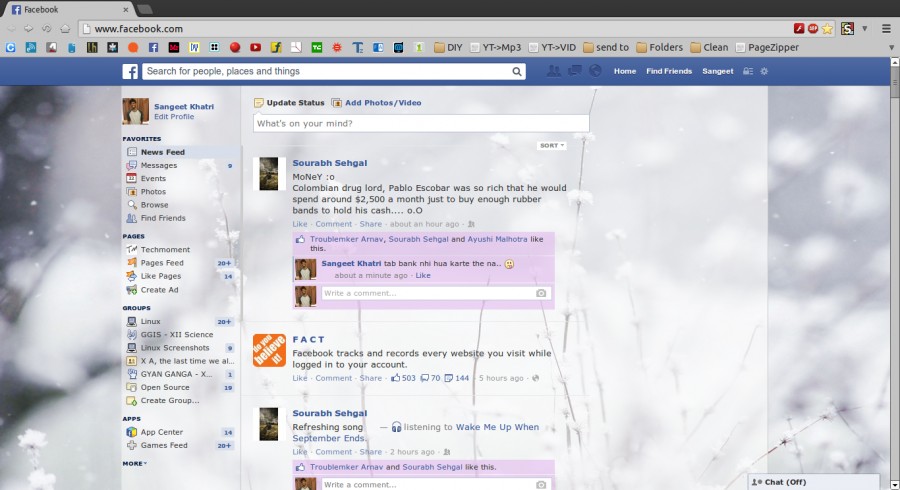Click the page vertical scrollbar down arrow
900x490 pixels.
click(895, 485)
